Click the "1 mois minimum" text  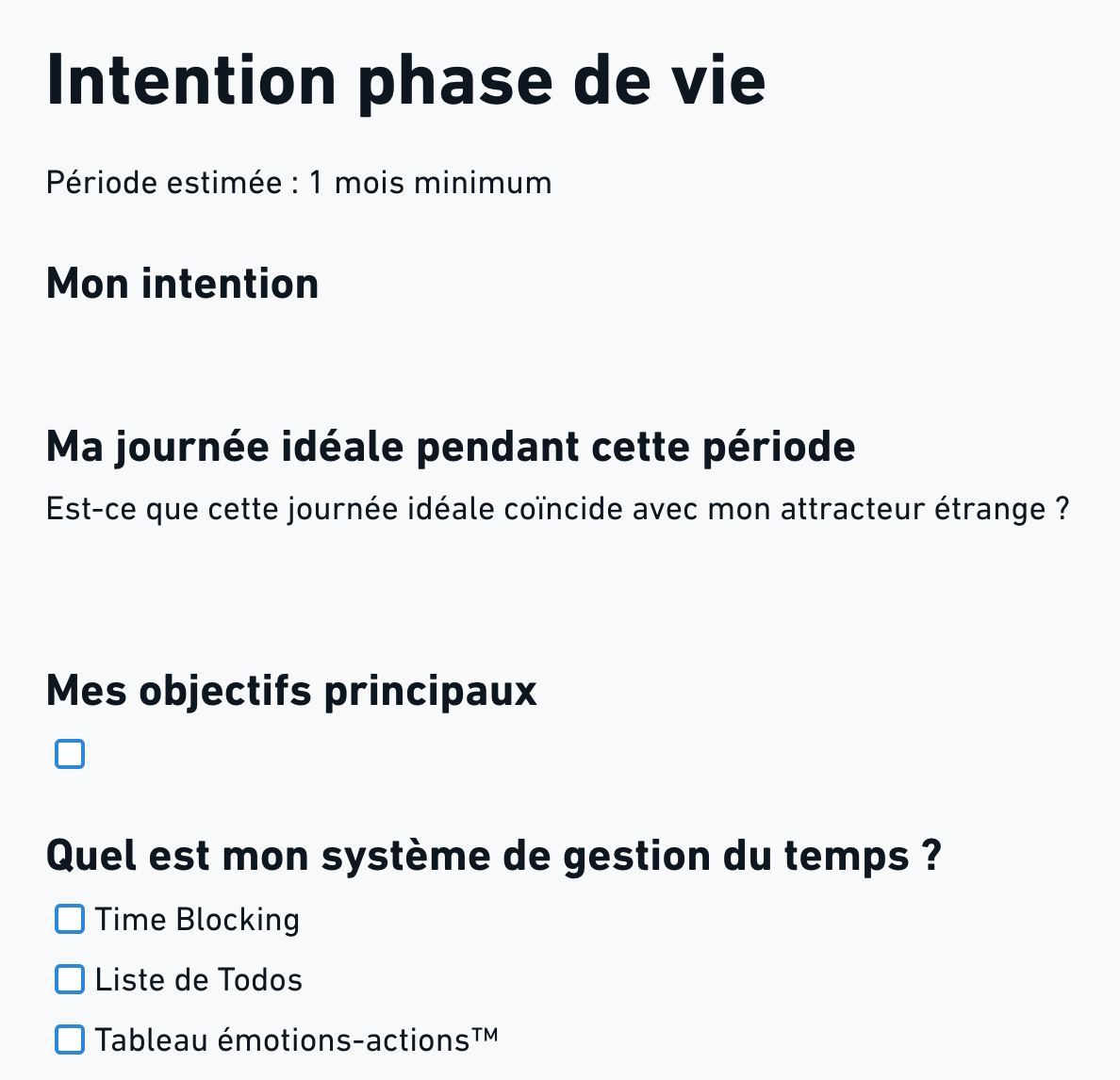[x=430, y=183]
